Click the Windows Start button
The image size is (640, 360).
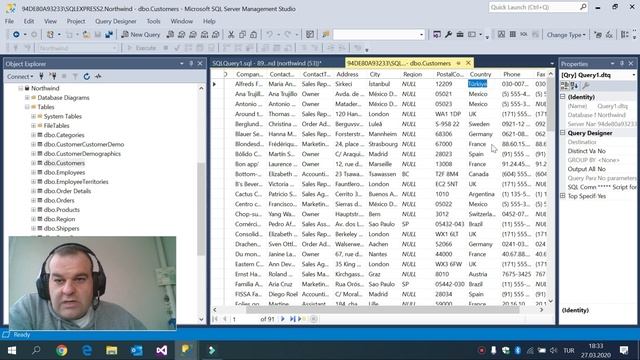(11, 350)
